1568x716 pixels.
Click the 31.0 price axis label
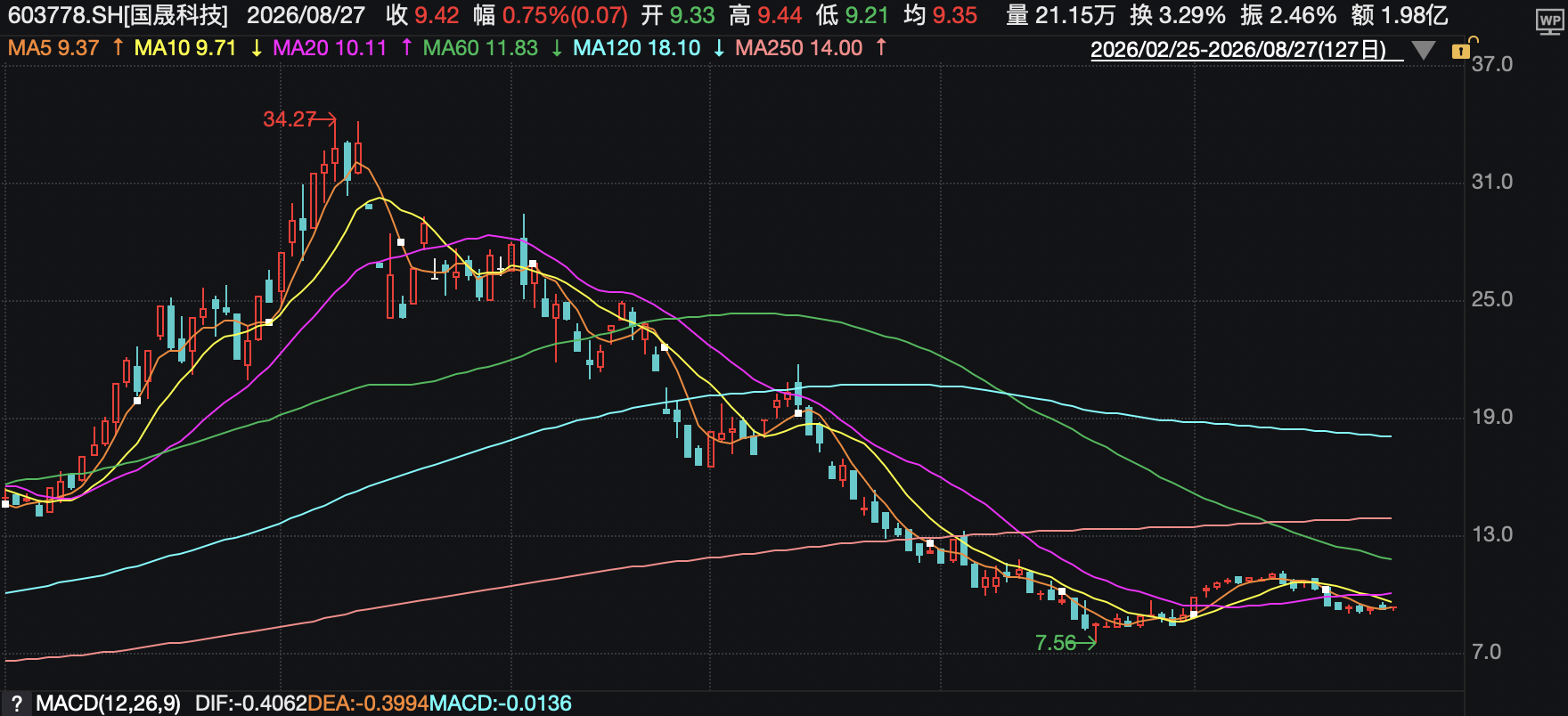pos(1492,182)
